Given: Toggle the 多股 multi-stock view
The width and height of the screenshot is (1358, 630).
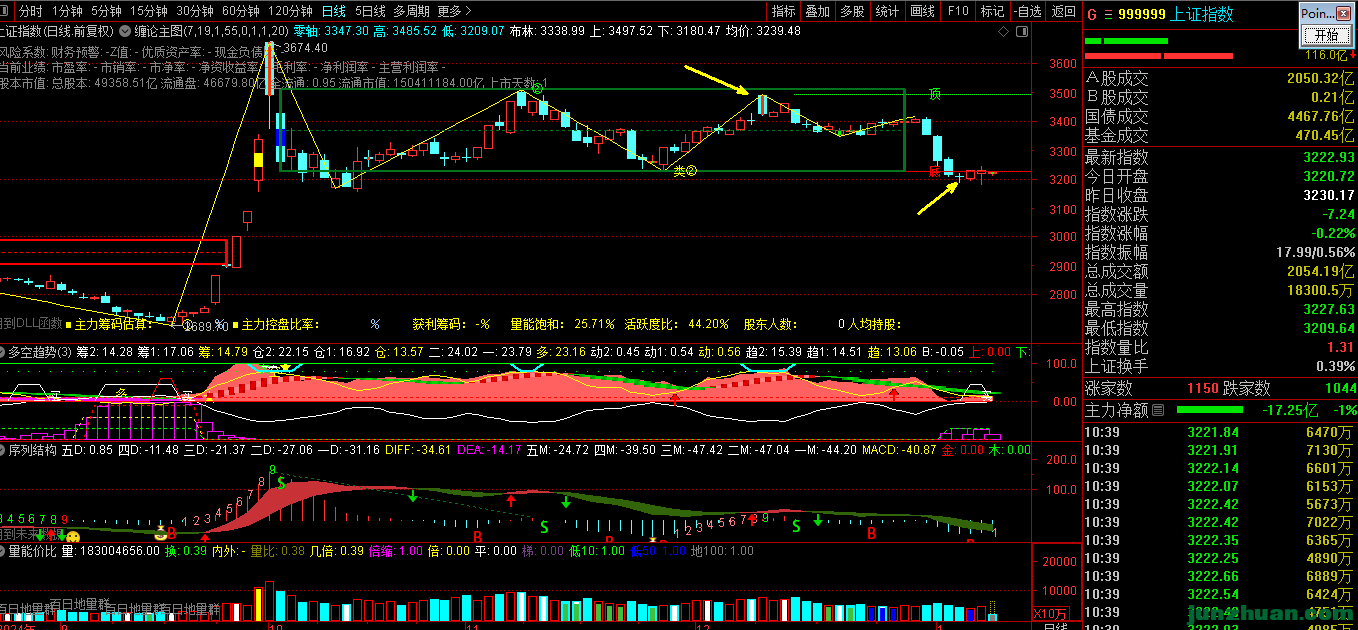Looking at the screenshot, I should 852,11.
